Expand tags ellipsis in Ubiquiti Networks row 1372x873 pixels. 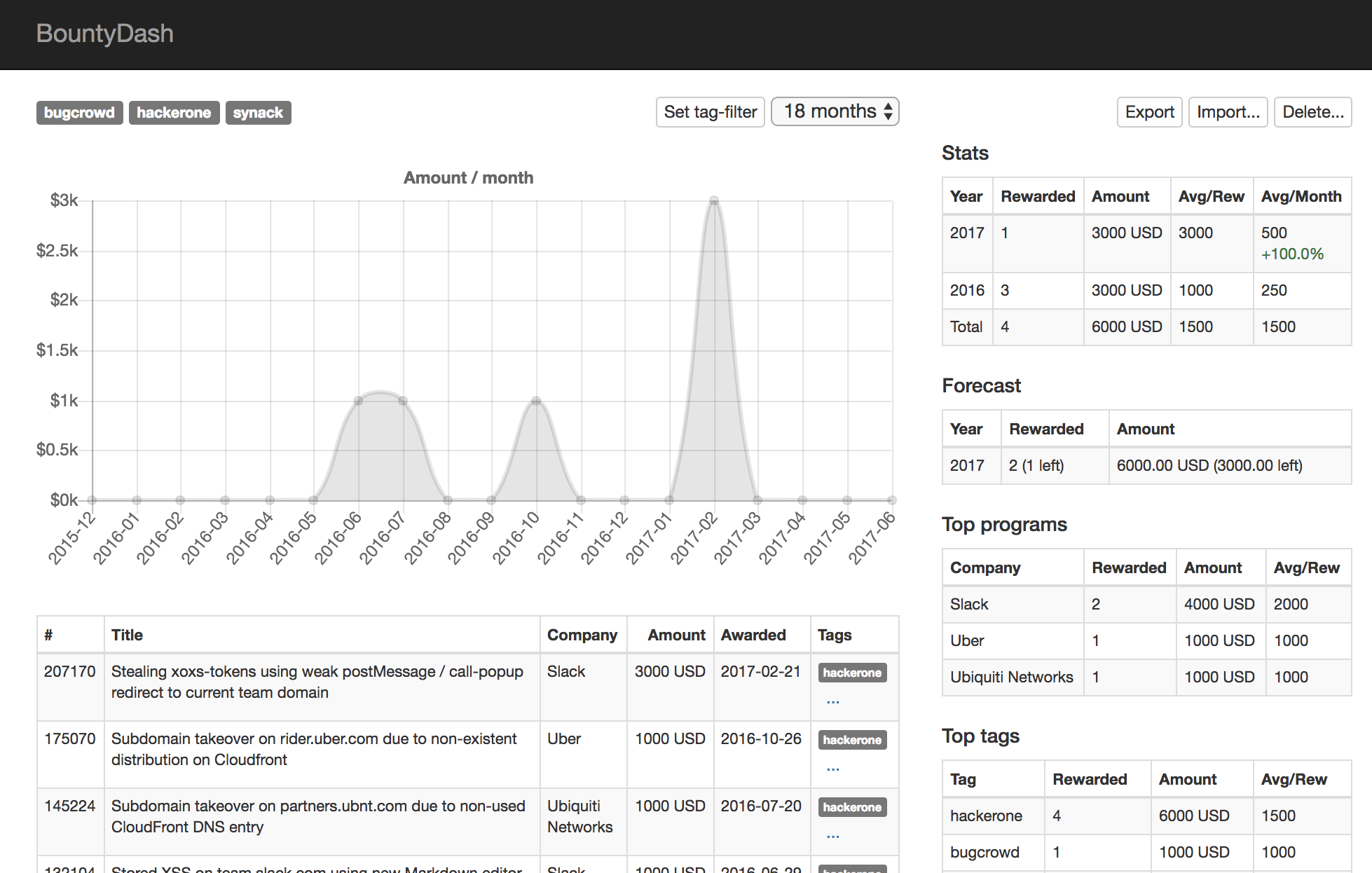pos(832,835)
